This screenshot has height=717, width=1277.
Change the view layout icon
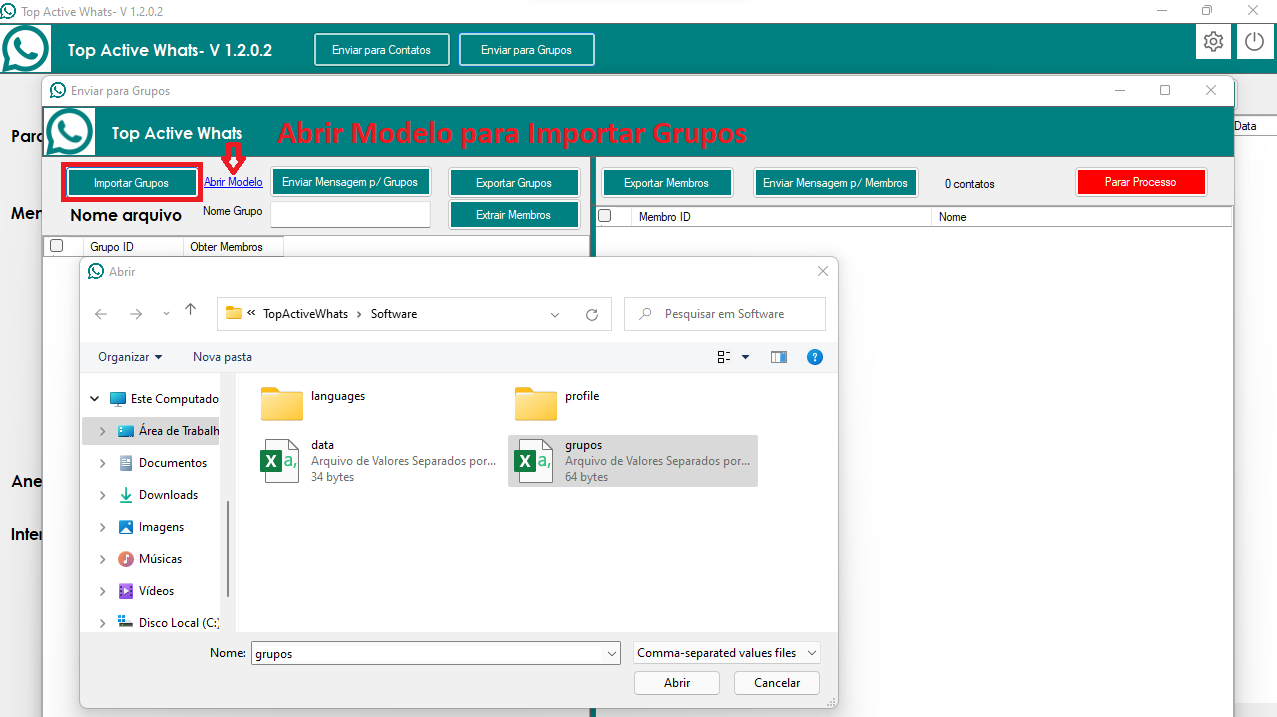click(x=724, y=357)
